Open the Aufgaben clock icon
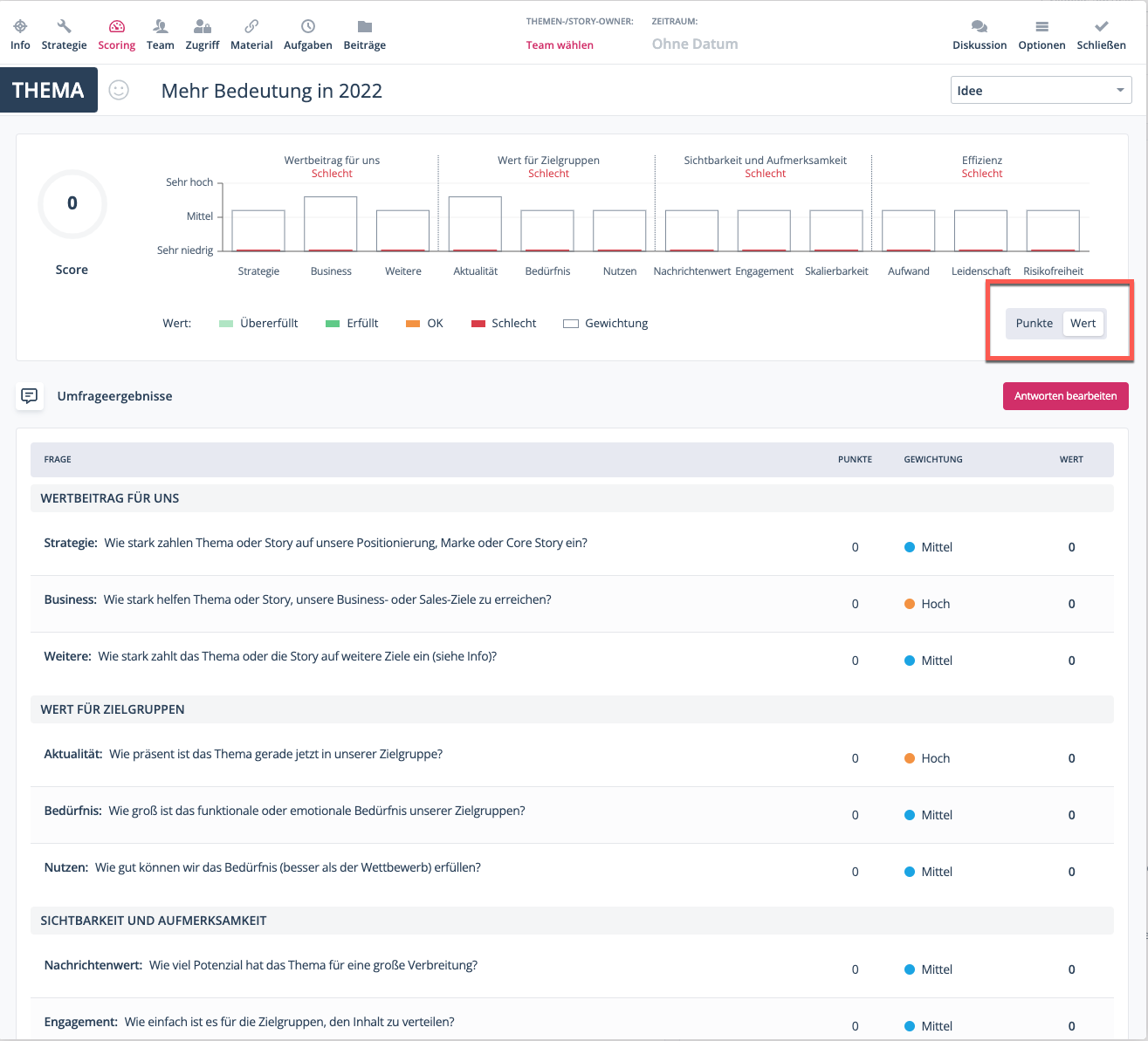 coord(307,27)
